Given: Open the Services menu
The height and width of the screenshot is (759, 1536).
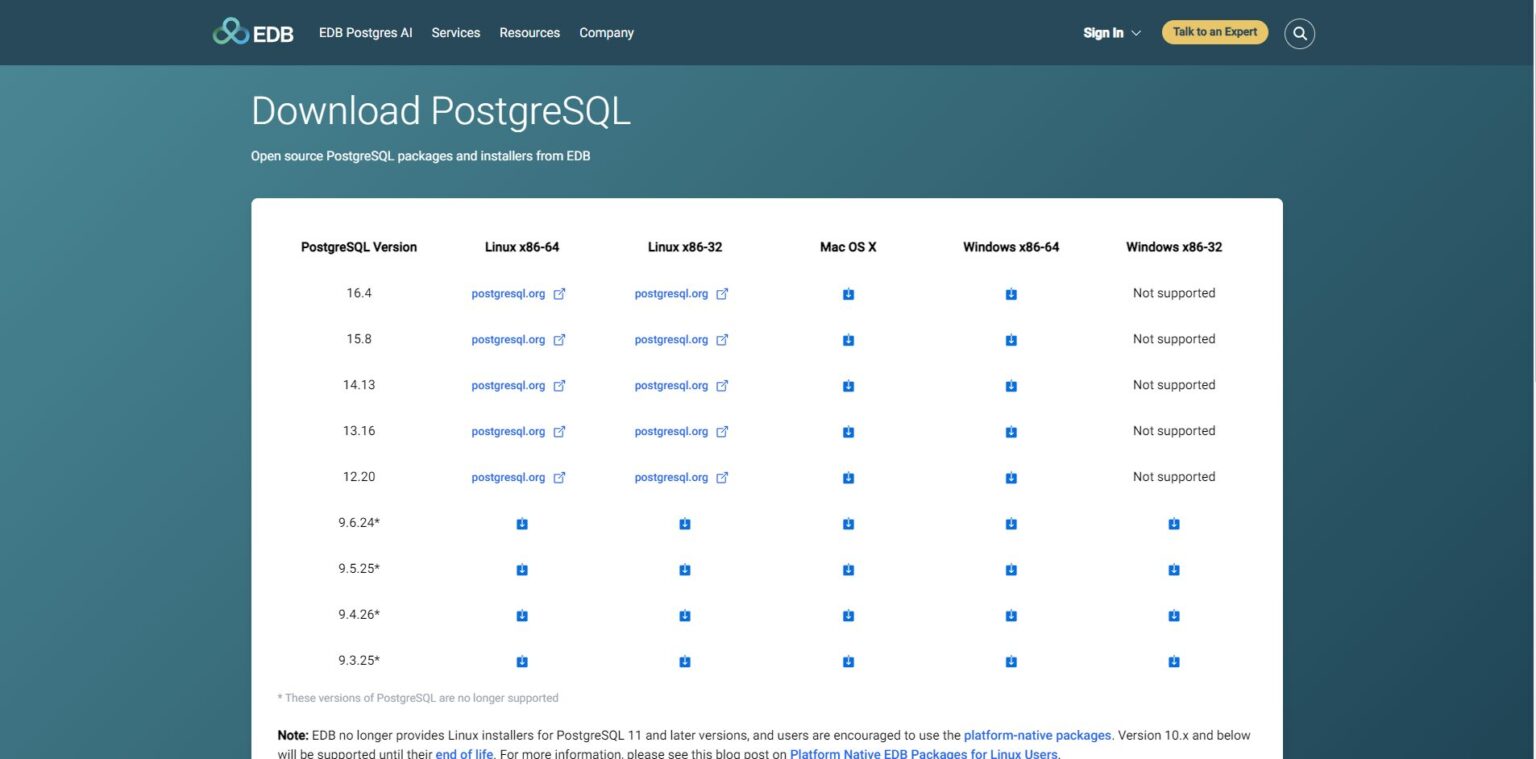Looking at the screenshot, I should 456,33.
